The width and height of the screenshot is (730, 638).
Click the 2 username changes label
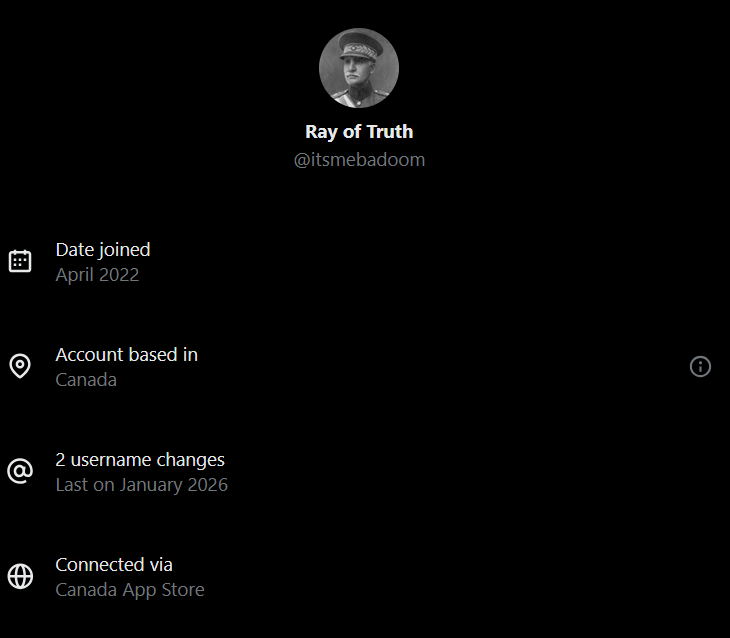(140, 459)
